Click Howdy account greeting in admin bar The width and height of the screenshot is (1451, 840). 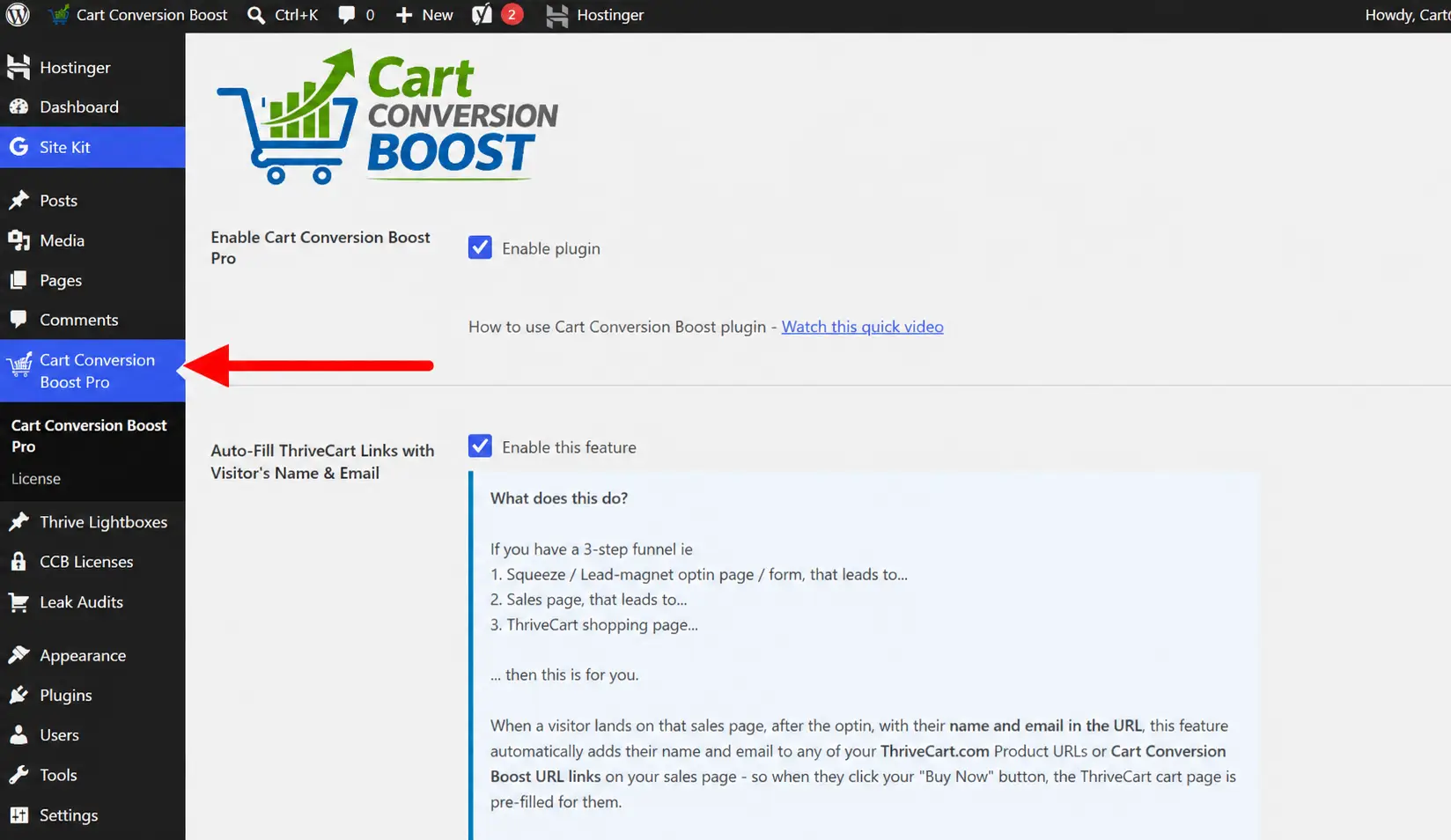(1407, 15)
